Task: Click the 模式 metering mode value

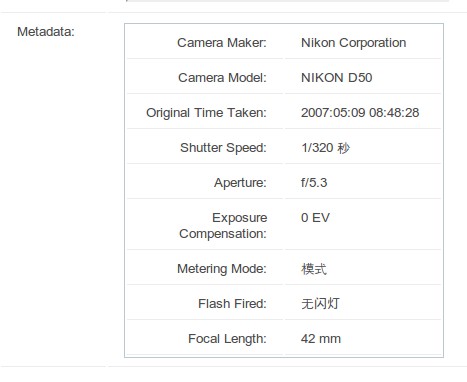Action: pyautogui.click(x=314, y=269)
